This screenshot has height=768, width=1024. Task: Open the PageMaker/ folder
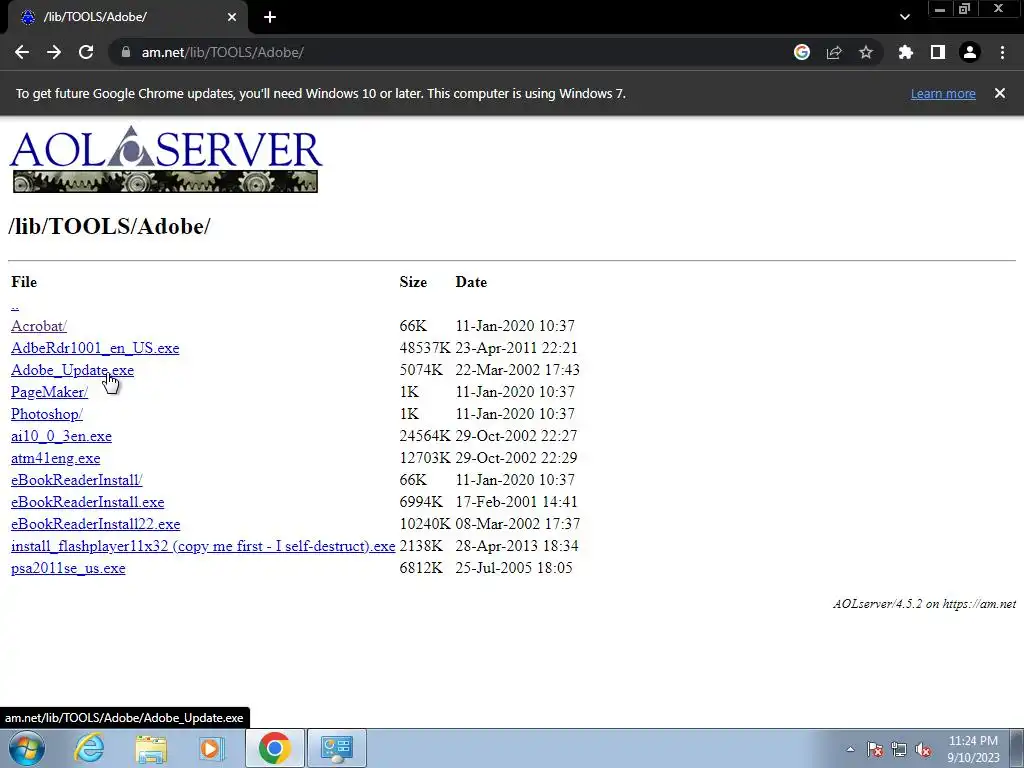49,392
